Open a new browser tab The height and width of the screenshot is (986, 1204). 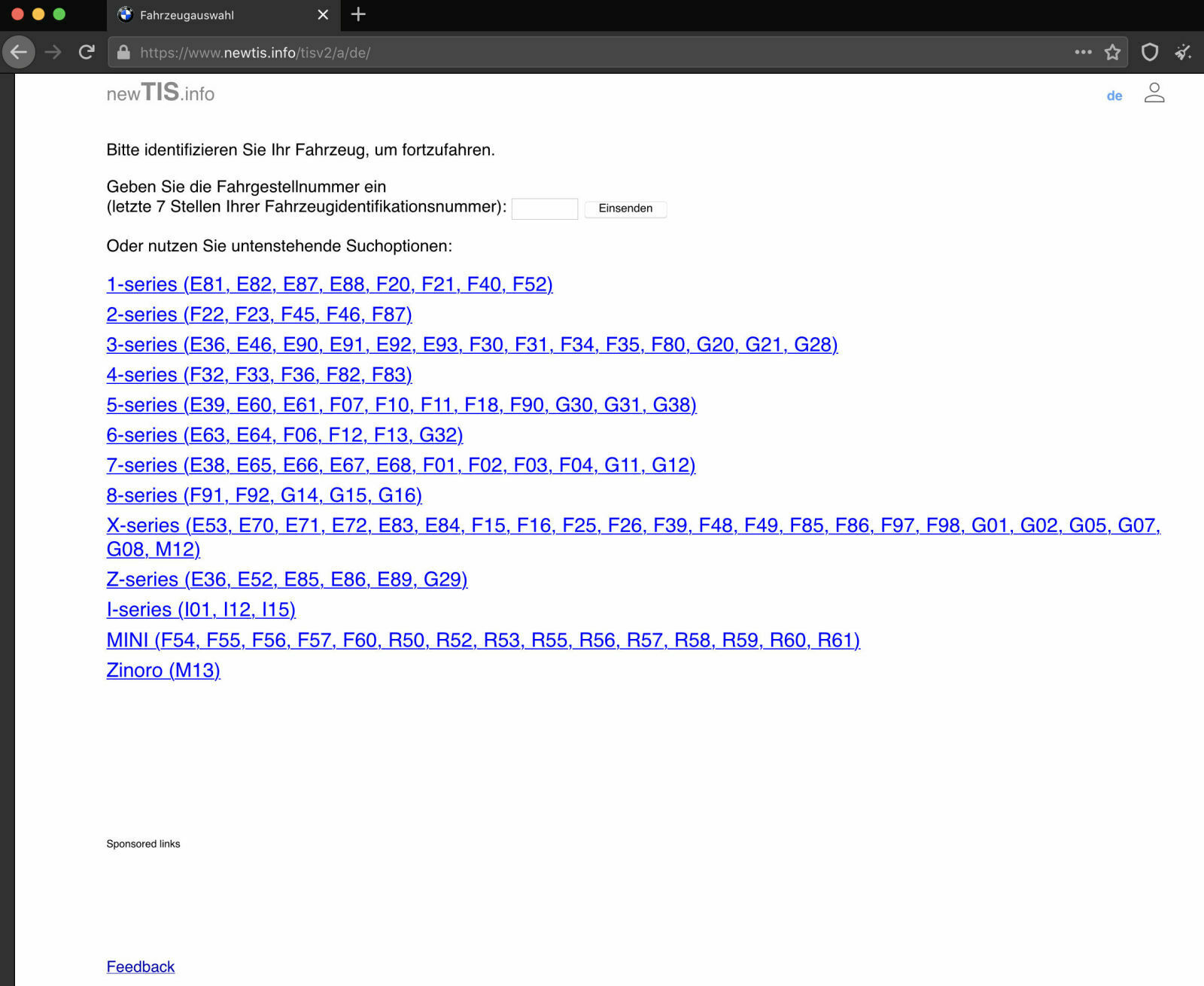[x=358, y=14]
